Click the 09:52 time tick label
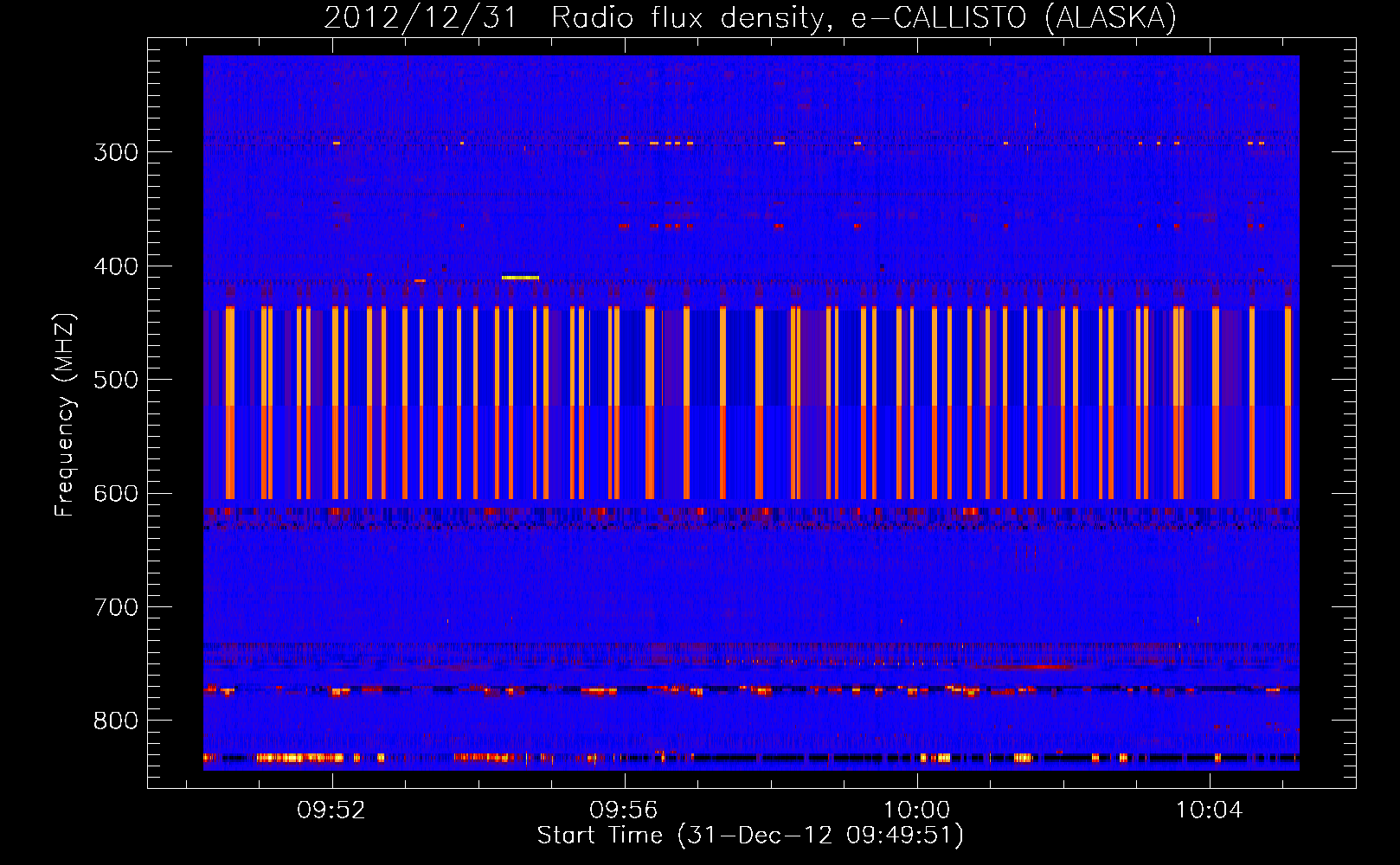 (x=331, y=811)
